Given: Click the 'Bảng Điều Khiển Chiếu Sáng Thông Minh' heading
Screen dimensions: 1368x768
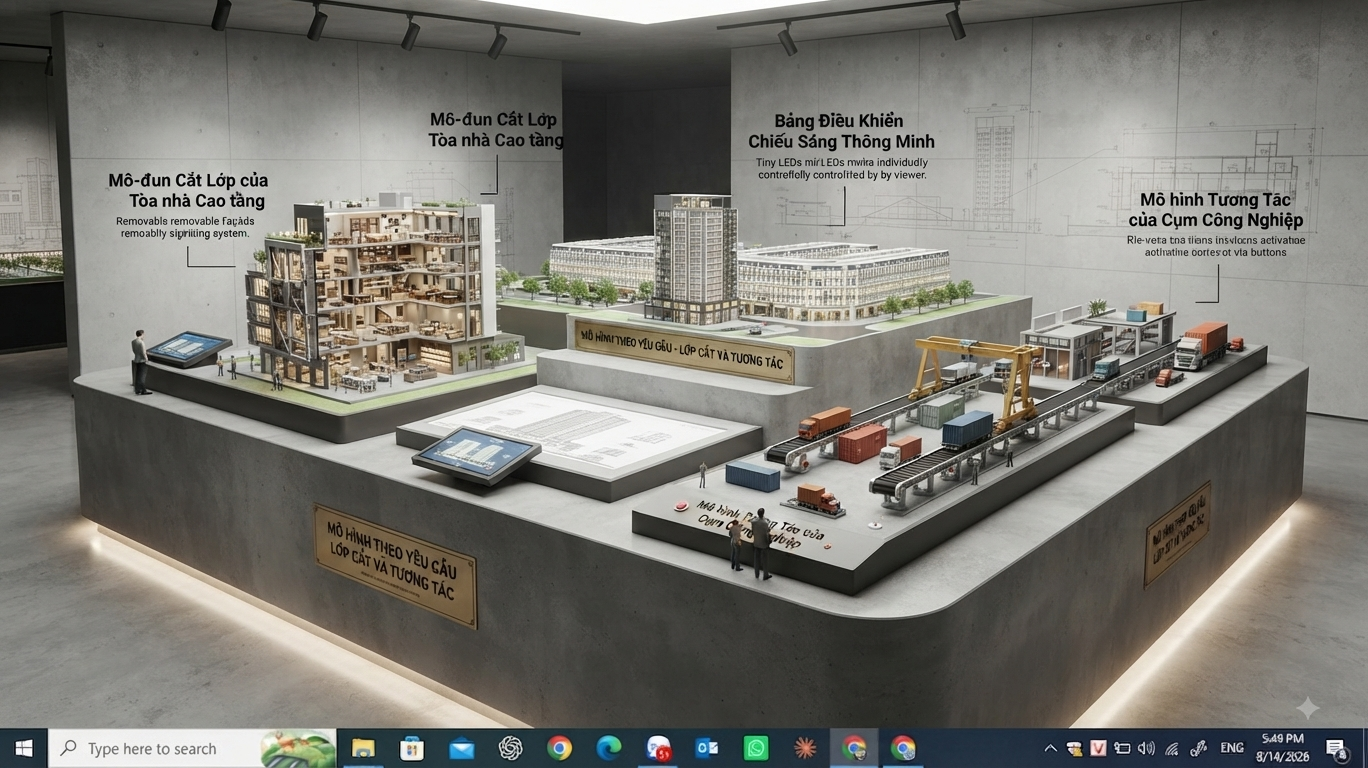Looking at the screenshot, I should 841,131.
